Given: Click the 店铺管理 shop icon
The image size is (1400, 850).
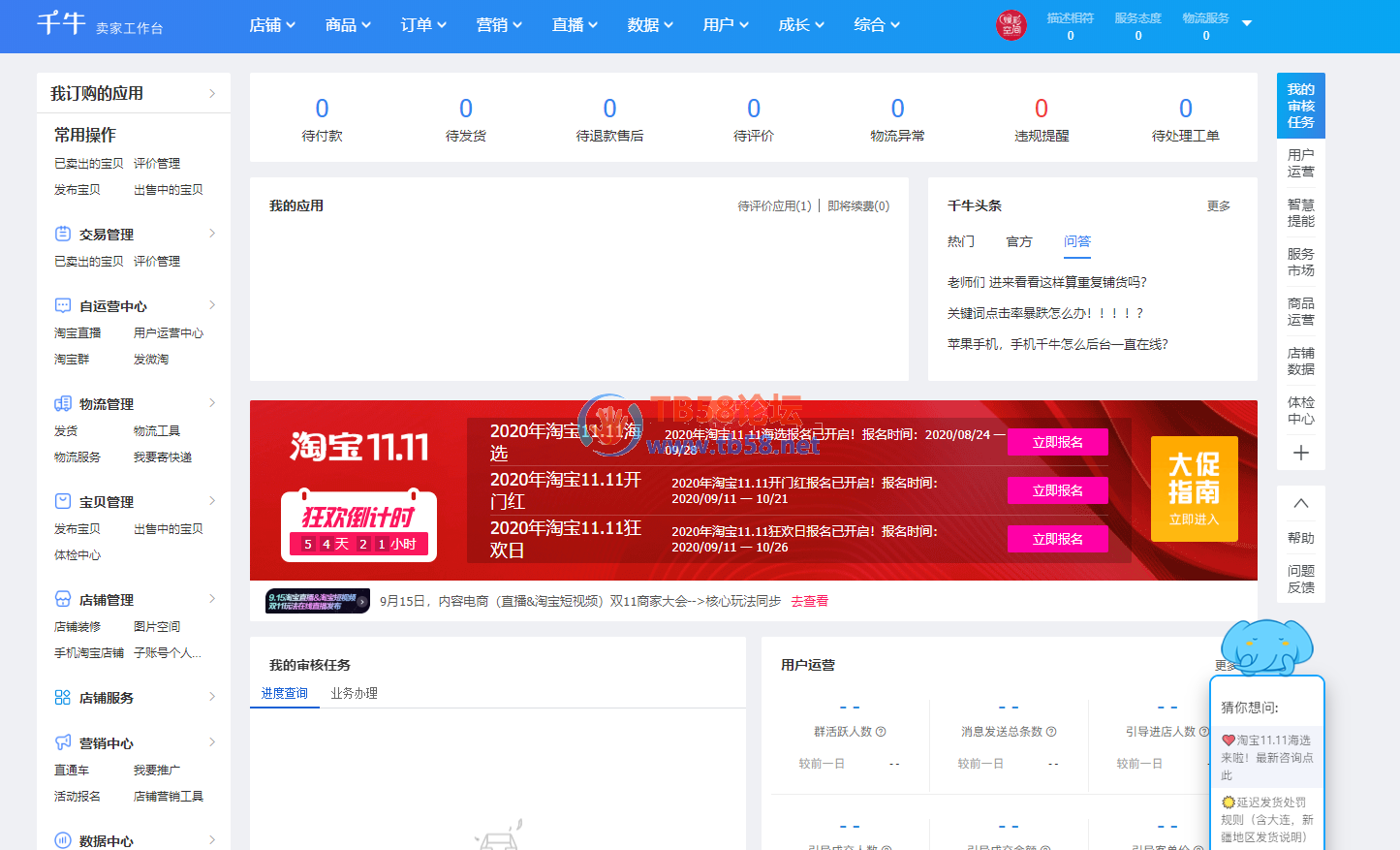Looking at the screenshot, I should (63, 599).
